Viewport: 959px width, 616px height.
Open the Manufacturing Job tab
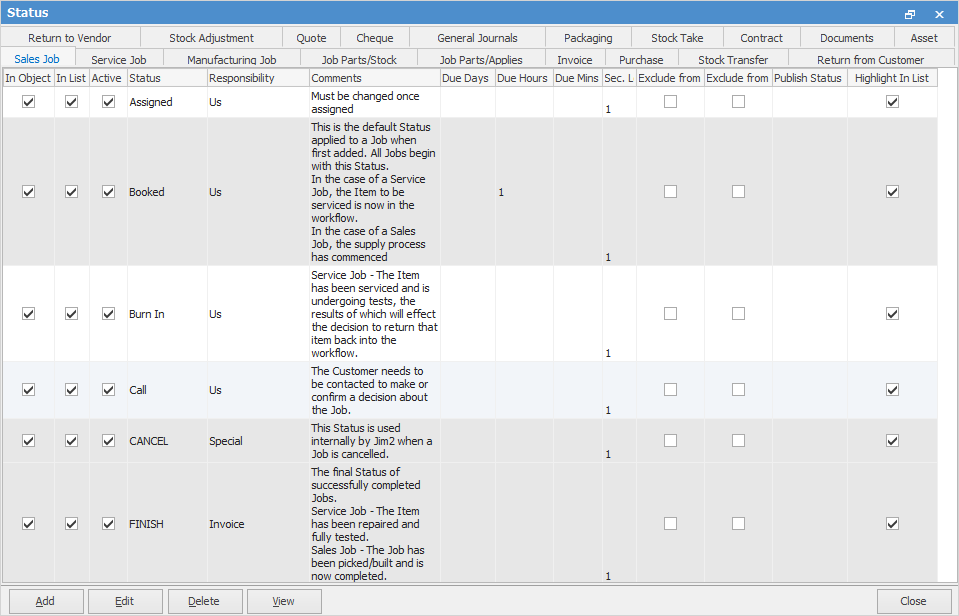click(x=231, y=59)
